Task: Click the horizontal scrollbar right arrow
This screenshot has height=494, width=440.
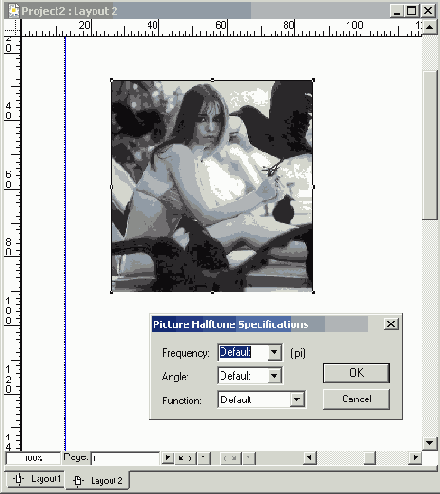Action: point(415,458)
